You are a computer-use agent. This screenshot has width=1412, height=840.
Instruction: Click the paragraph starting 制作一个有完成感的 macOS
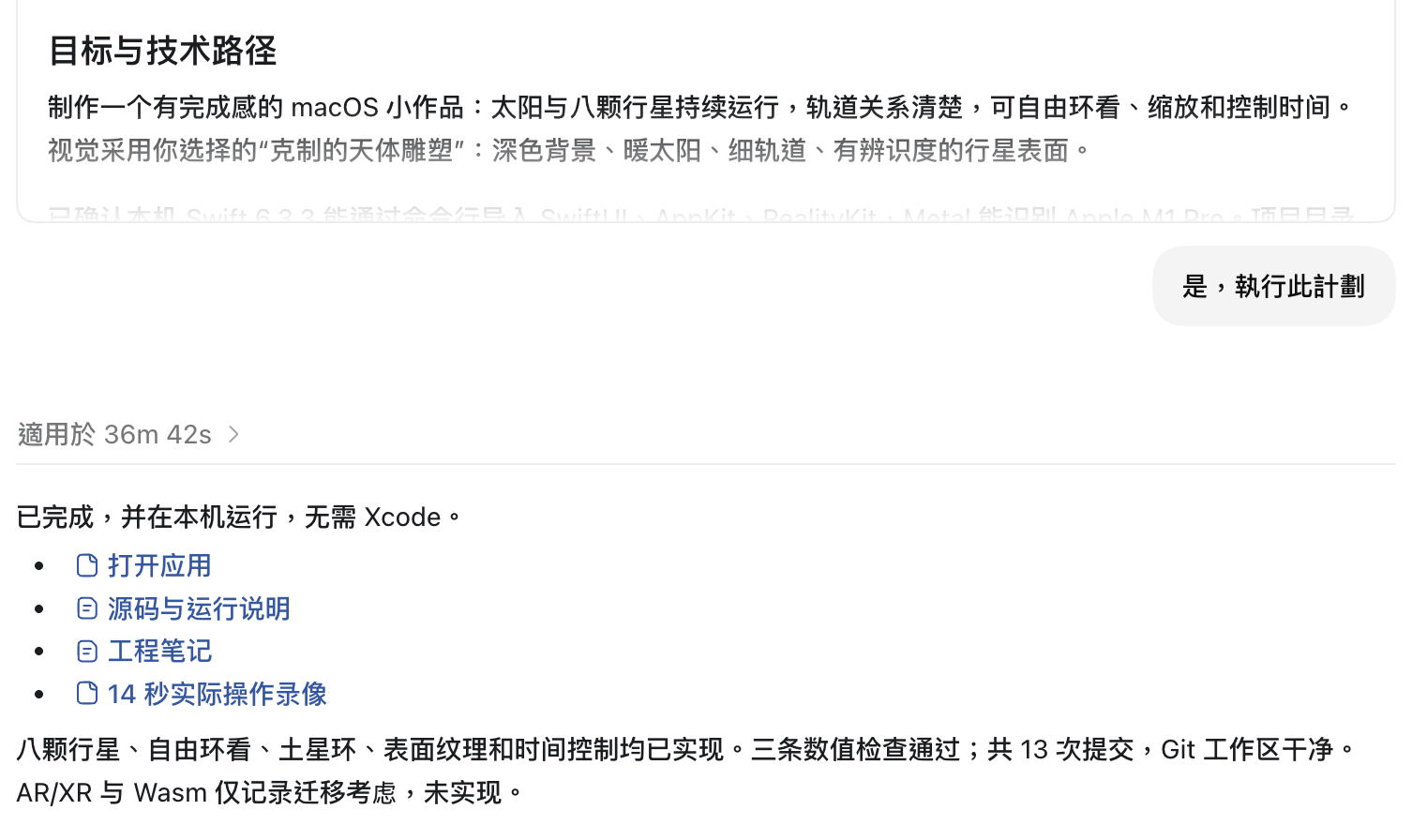(701, 107)
